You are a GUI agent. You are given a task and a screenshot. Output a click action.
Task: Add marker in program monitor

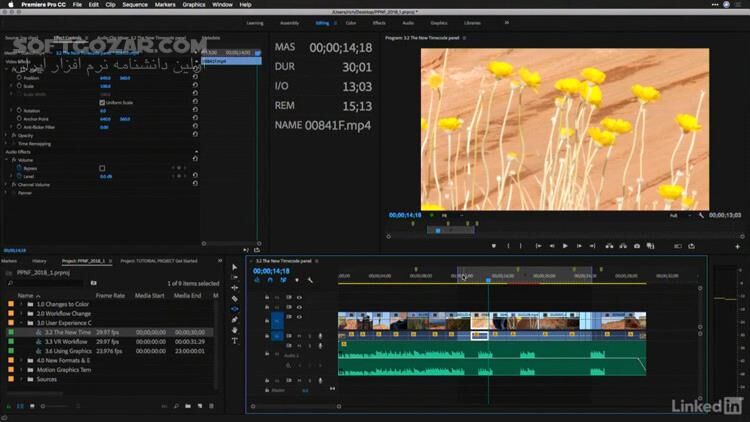coord(494,246)
